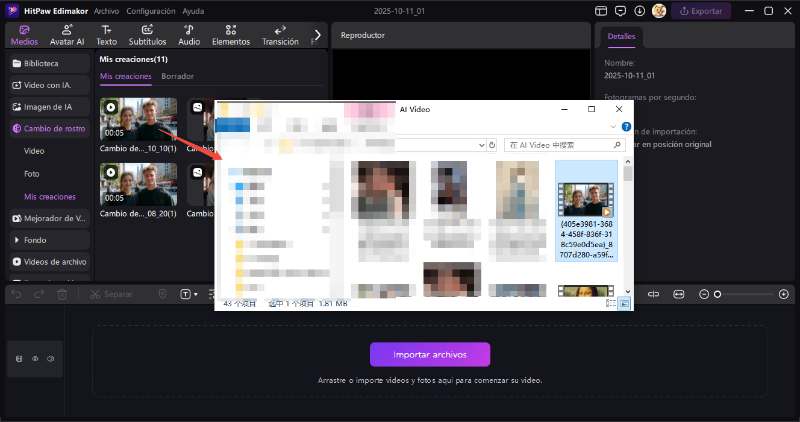Select the Texto tool icon
The height and width of the screenshot is (422, 800).
(x=106, y=35)
